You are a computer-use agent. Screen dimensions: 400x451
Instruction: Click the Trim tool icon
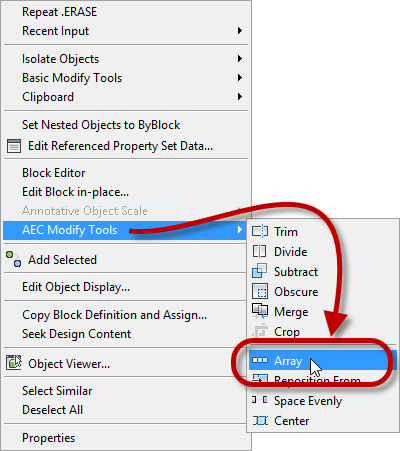260,231
